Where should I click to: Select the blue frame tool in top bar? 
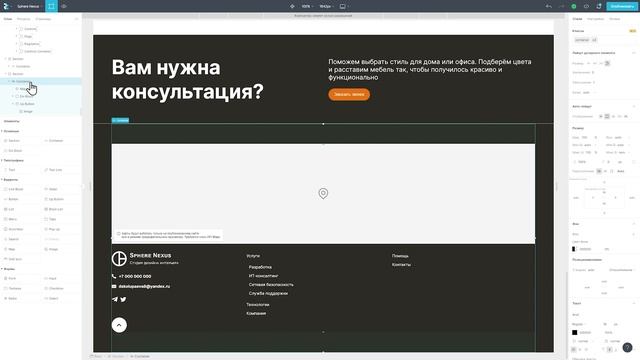51,6
